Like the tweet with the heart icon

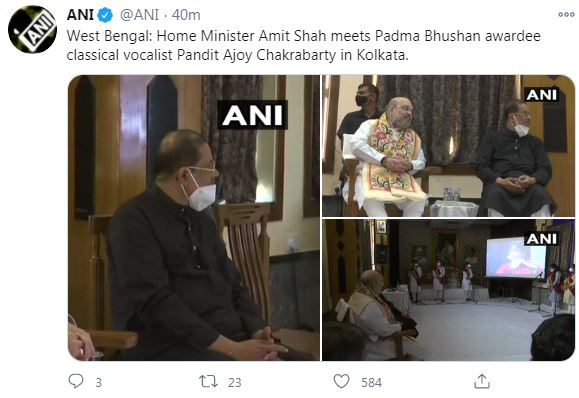click(x=341, y=381)
